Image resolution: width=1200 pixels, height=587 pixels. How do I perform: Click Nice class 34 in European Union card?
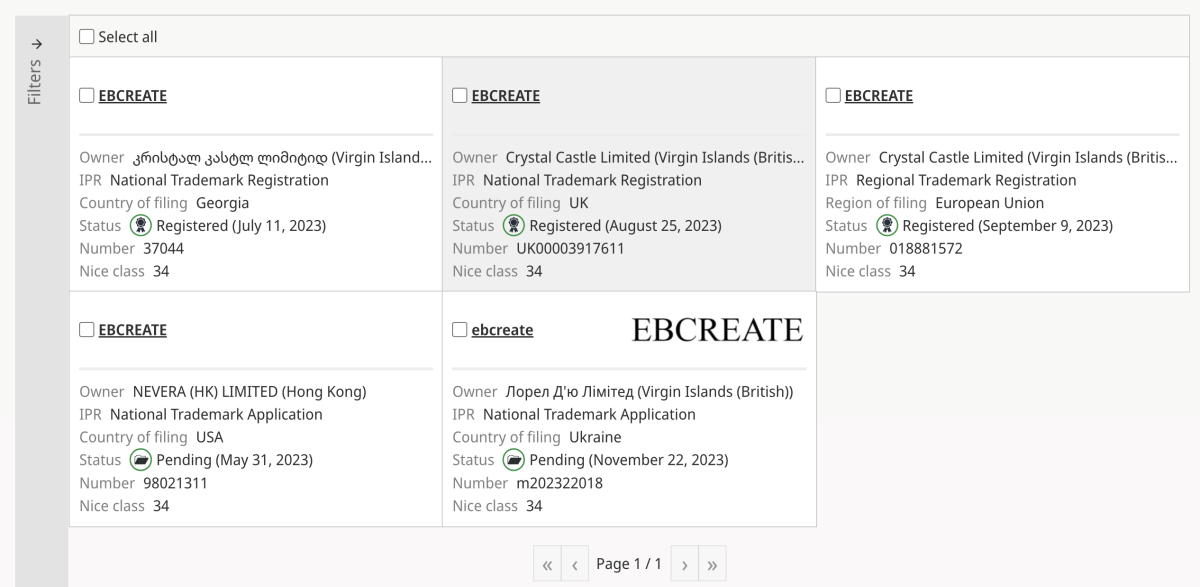[x=907, y=271]
